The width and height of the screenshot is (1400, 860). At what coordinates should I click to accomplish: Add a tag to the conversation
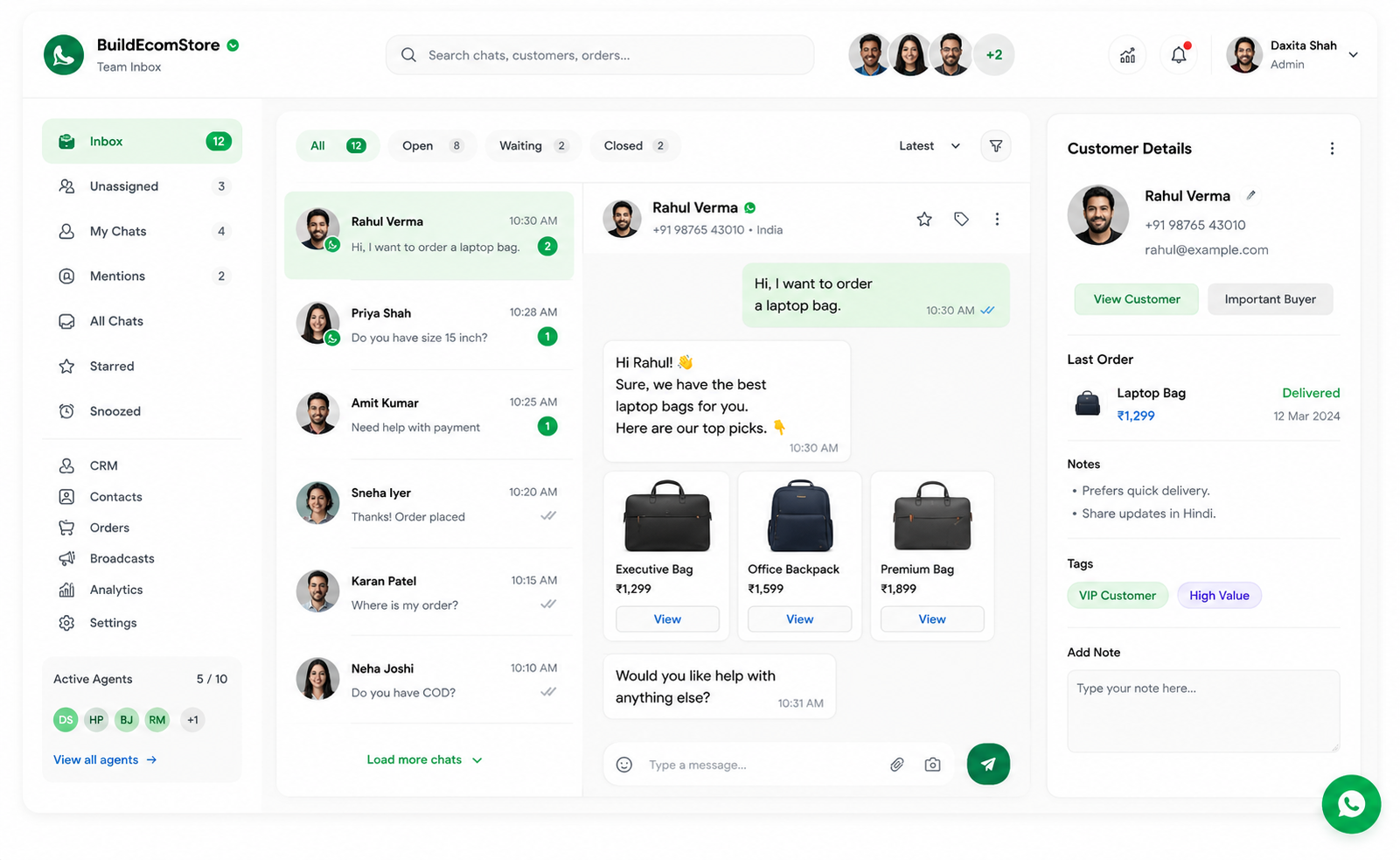coord(961,219)
